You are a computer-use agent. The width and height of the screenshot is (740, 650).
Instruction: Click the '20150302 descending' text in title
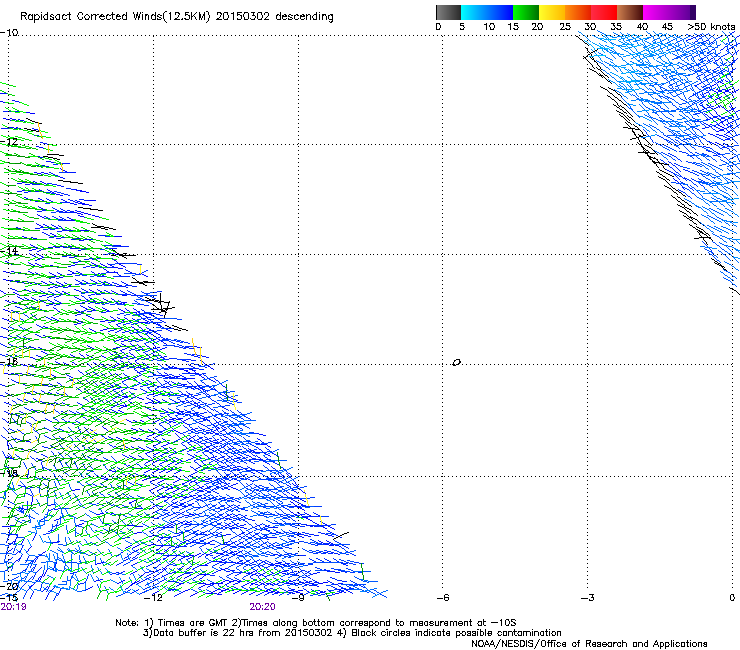[275, 17]
